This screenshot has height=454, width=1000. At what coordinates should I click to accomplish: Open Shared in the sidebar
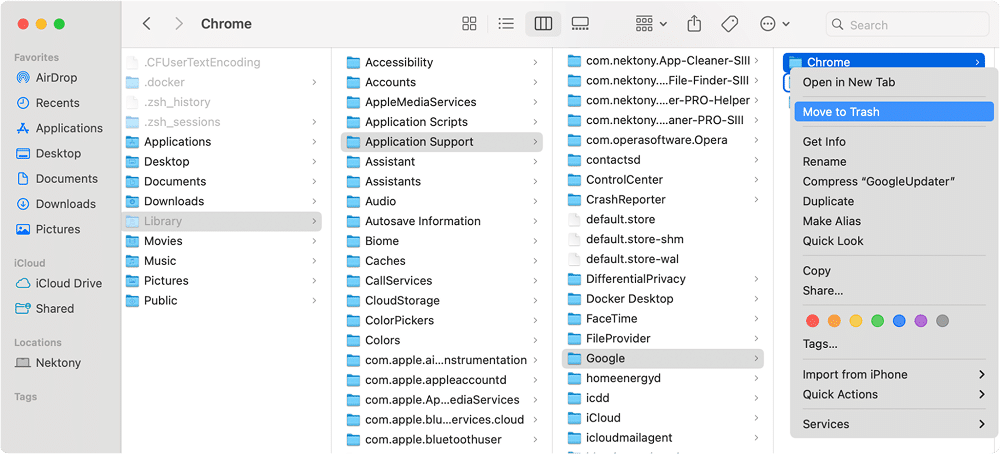45,309
